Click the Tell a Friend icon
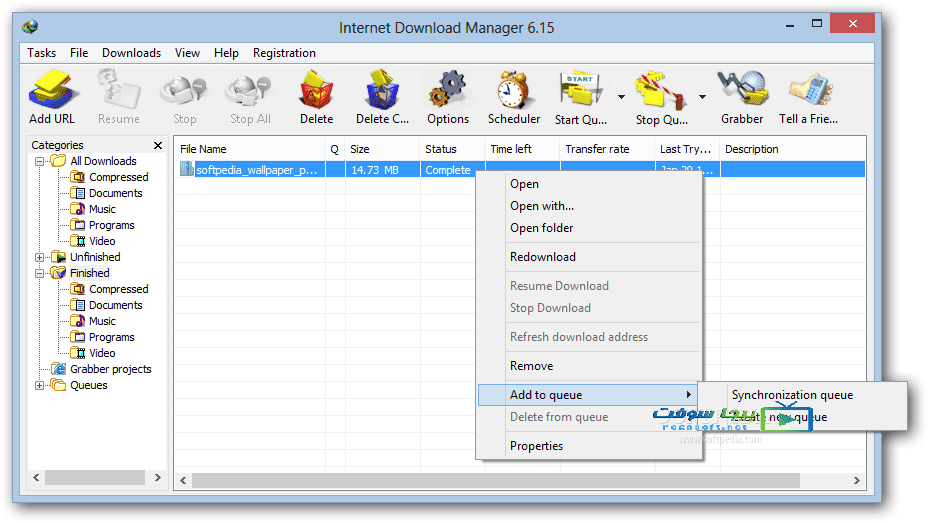Screen dimensions: 928x523 point(810,90)
